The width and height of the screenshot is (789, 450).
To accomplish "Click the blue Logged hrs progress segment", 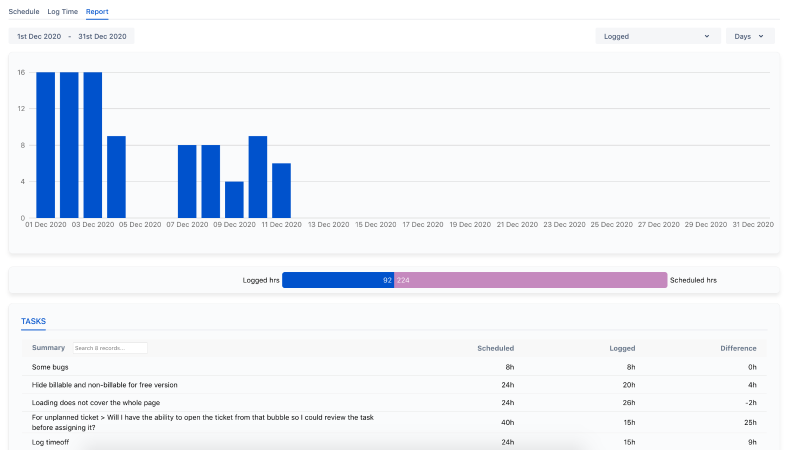I will pyautogui.click(x=337, y=280).
